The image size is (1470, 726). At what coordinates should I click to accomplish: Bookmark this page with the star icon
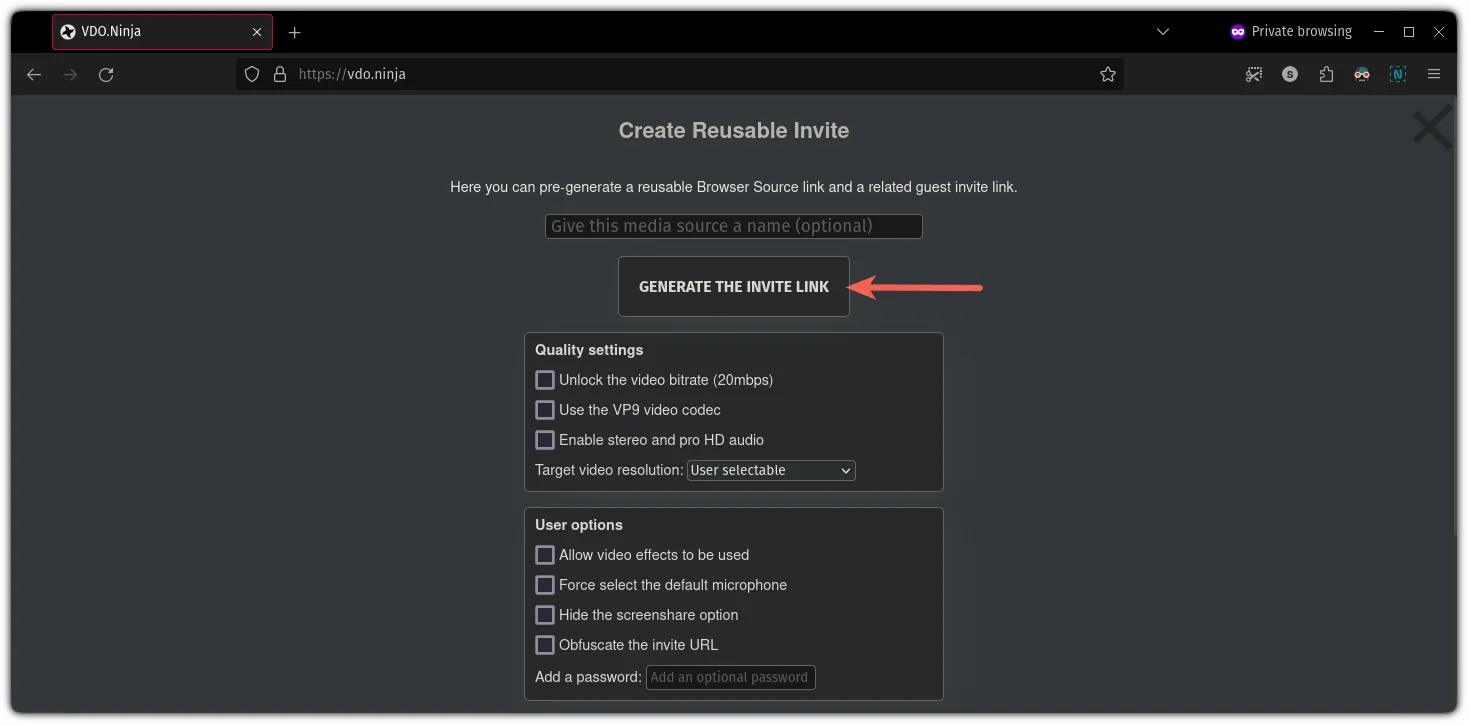tap(1107, 74)
